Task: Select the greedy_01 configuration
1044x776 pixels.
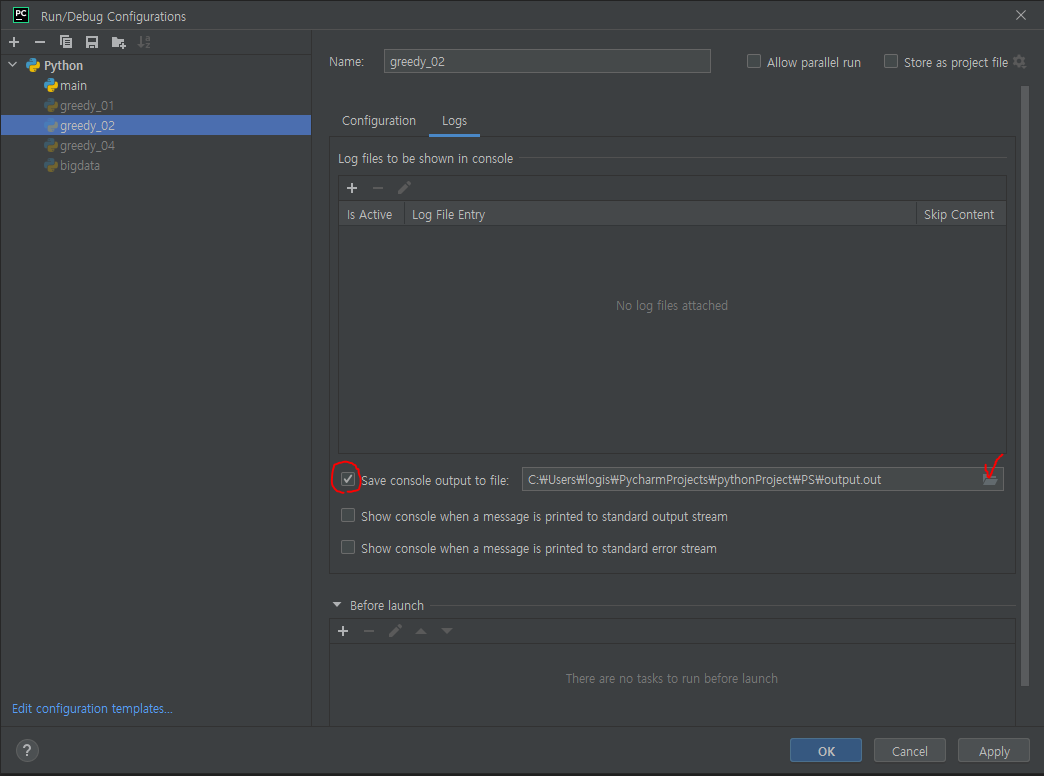Action: pos(156,105)
